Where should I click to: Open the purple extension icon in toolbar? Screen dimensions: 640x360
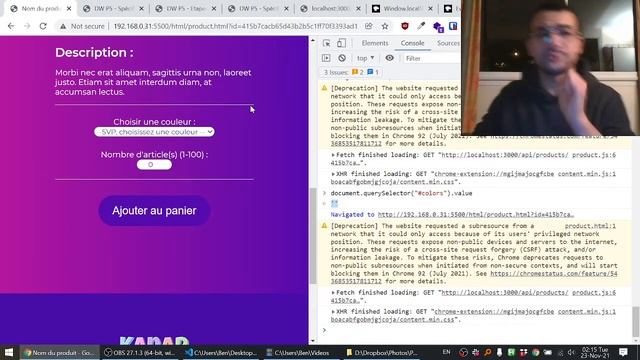438,27
